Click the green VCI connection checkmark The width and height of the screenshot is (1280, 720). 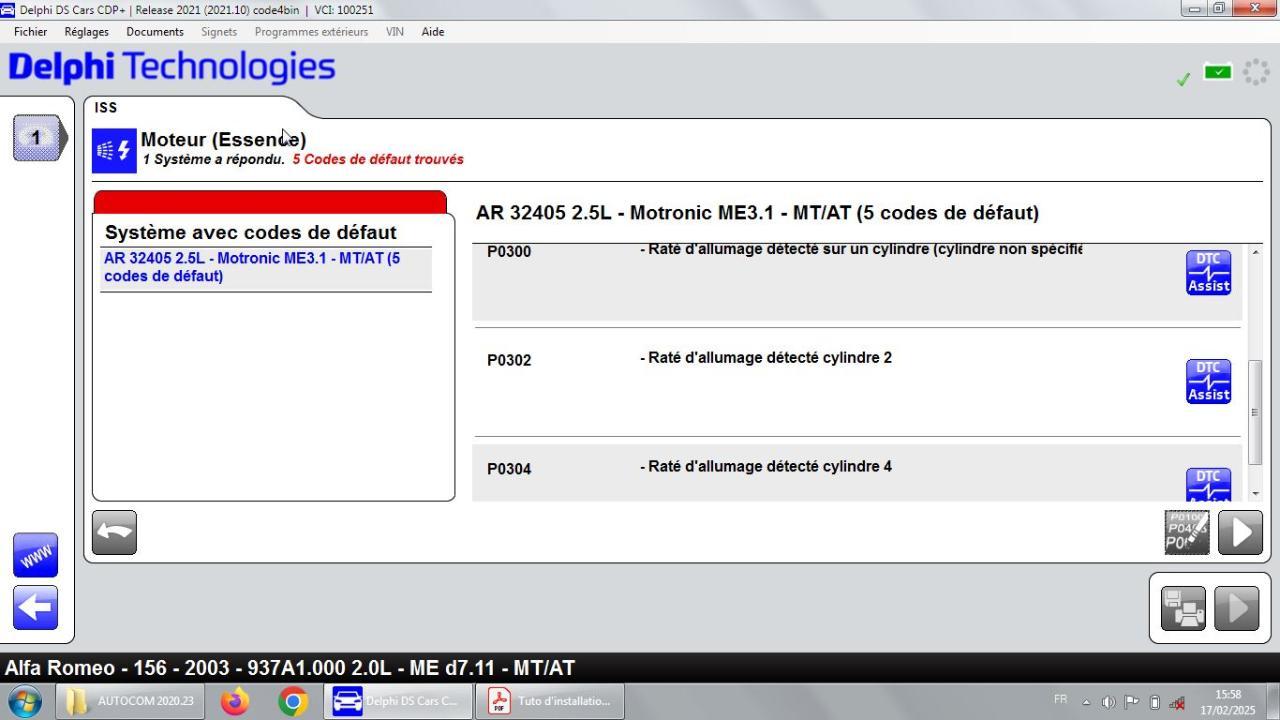1184,79
